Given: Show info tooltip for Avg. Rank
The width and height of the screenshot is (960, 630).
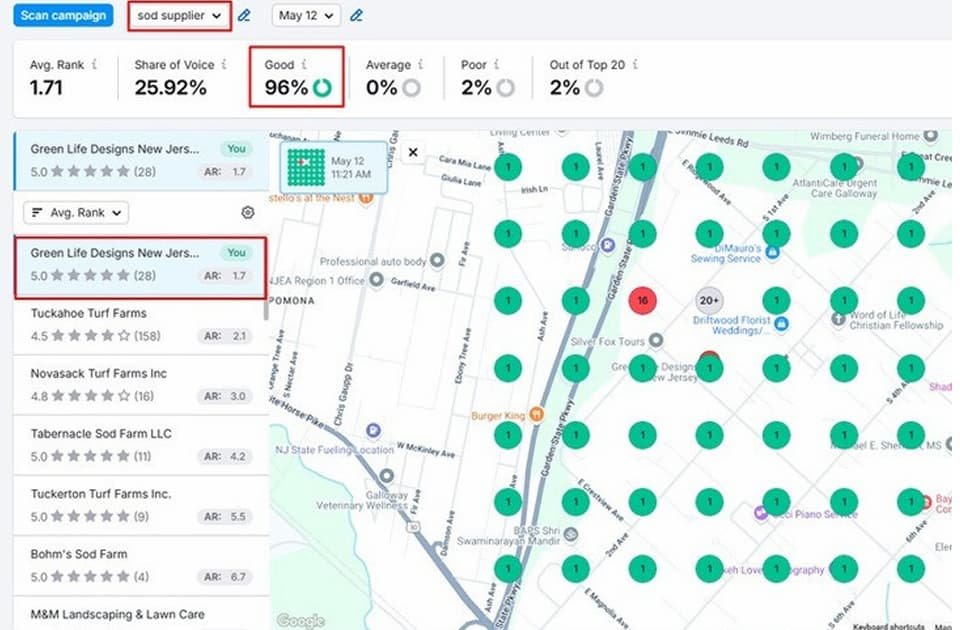Looking at the screenshot, I should click(x=94, y=64).
